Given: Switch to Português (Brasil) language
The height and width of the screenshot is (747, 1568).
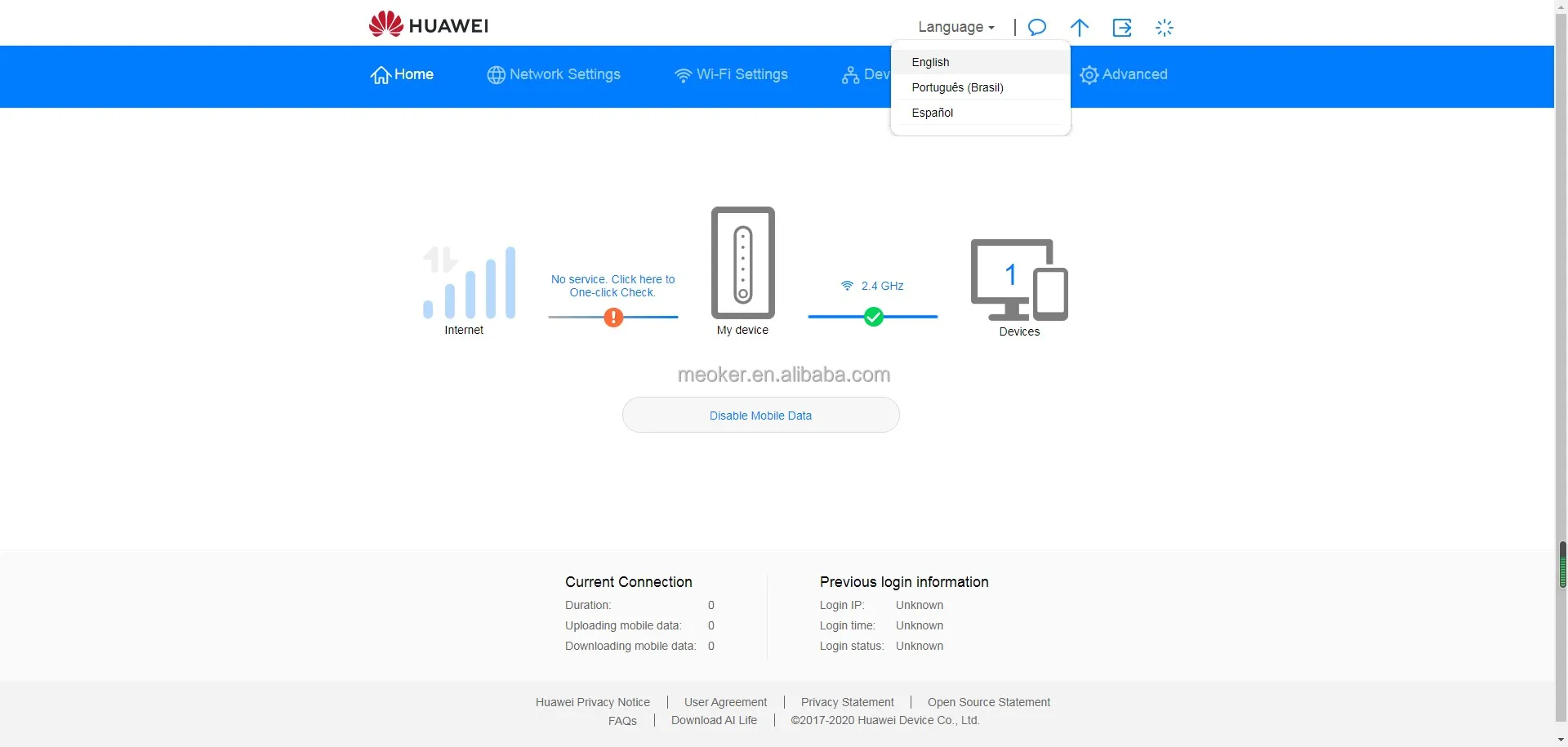Looking at the screenshot, I should [958, 87].
